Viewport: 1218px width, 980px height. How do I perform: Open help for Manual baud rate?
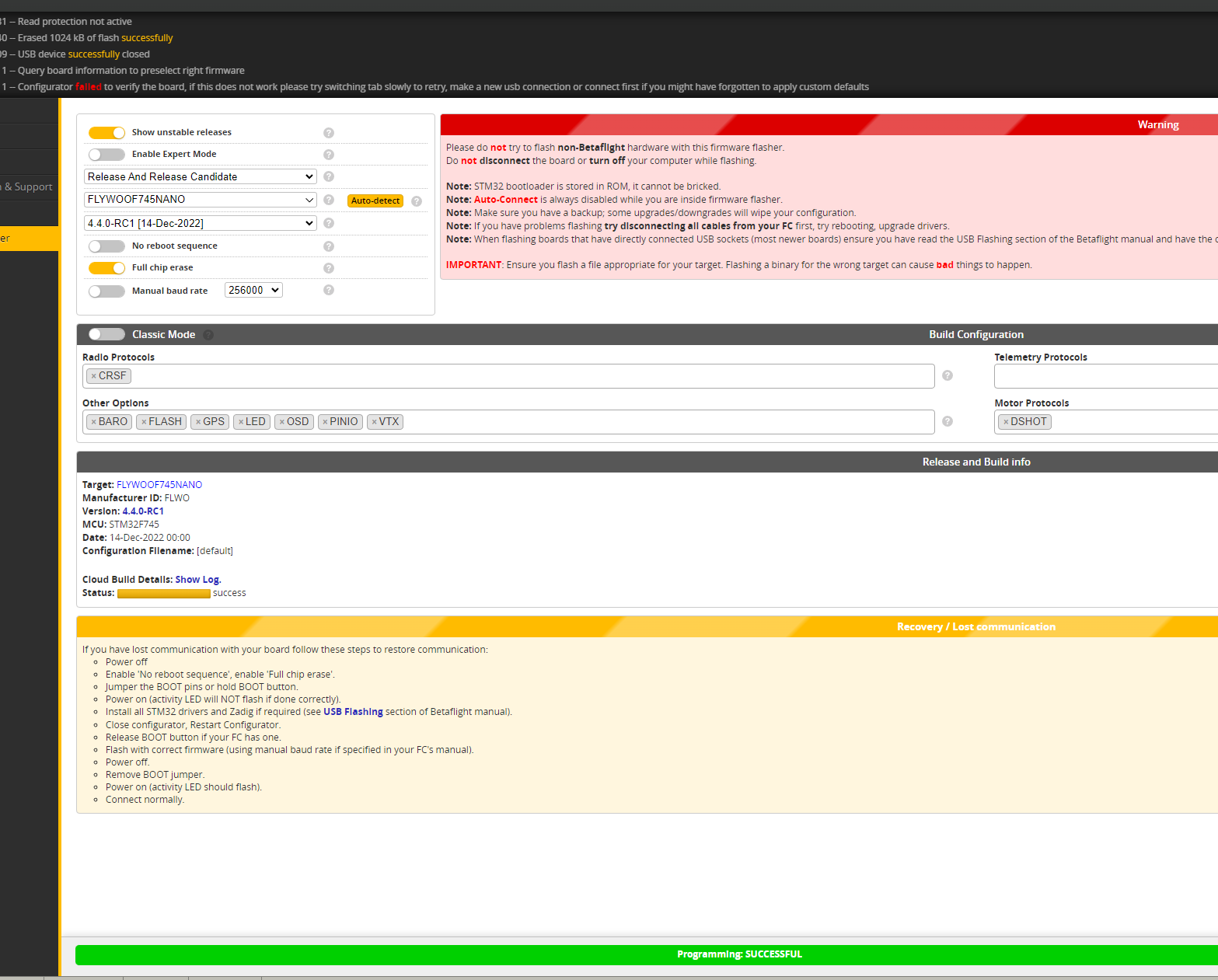[329, 290]
